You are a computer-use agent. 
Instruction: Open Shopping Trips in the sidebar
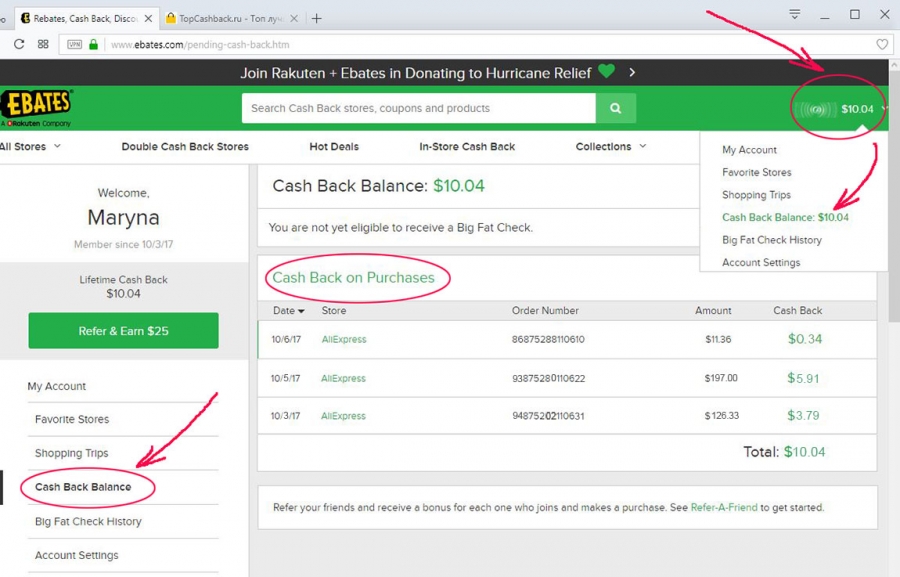[x=71, y=453]
